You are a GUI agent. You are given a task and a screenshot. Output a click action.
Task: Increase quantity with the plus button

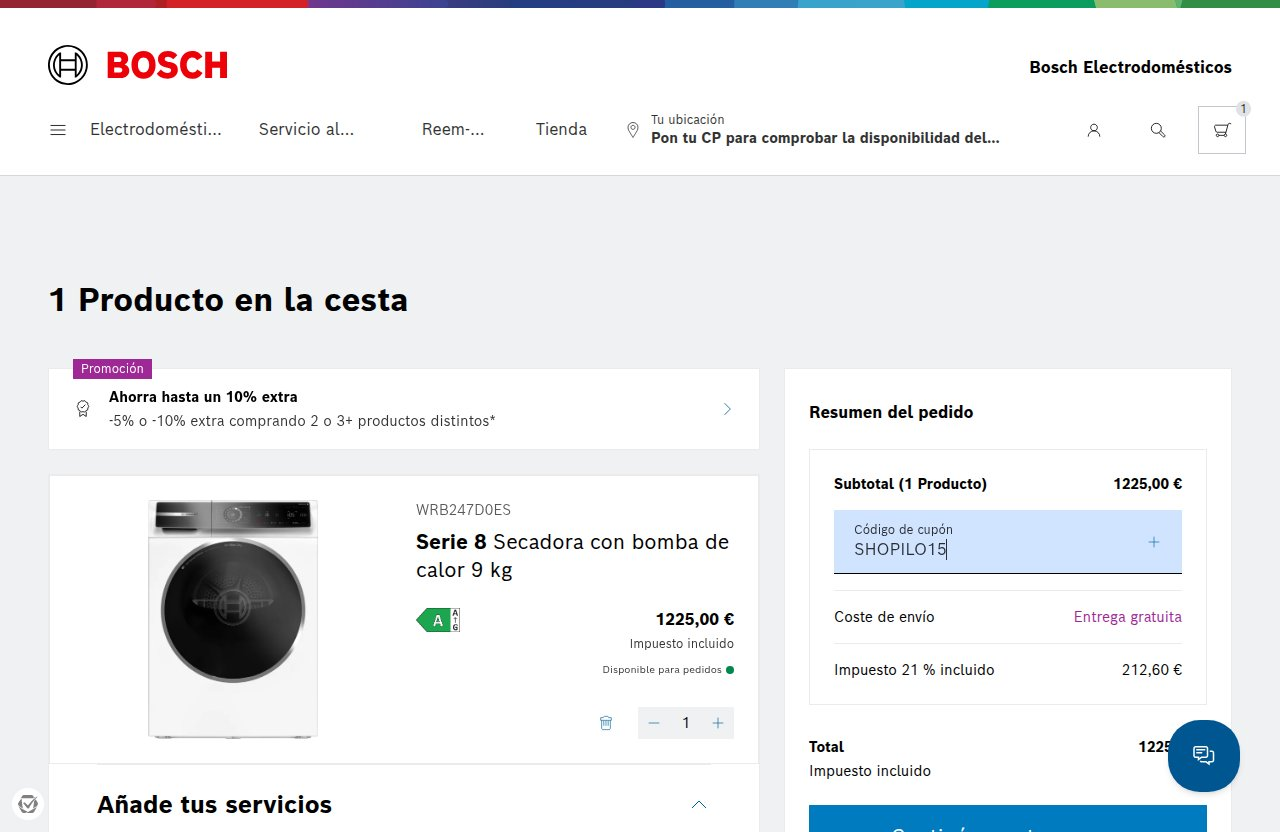pyautogui.click(x=718, y=723)
